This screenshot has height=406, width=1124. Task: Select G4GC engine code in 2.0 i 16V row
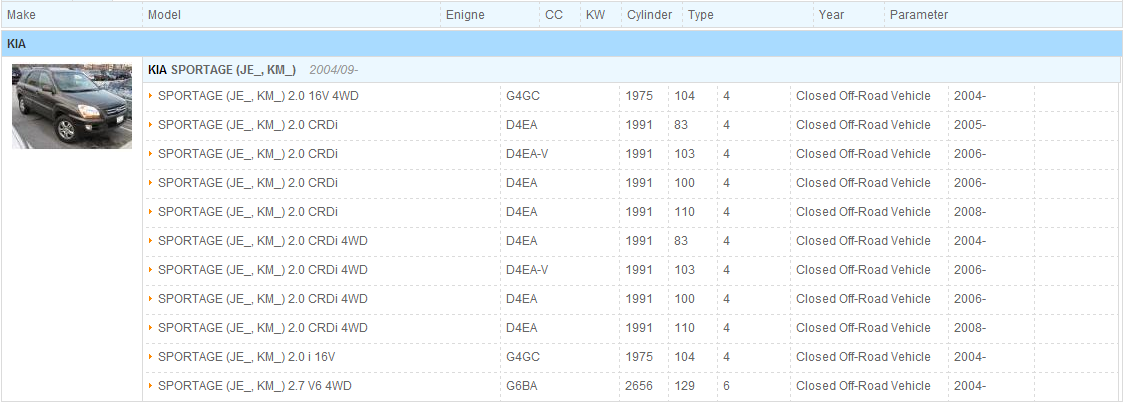tap(523, 357)
